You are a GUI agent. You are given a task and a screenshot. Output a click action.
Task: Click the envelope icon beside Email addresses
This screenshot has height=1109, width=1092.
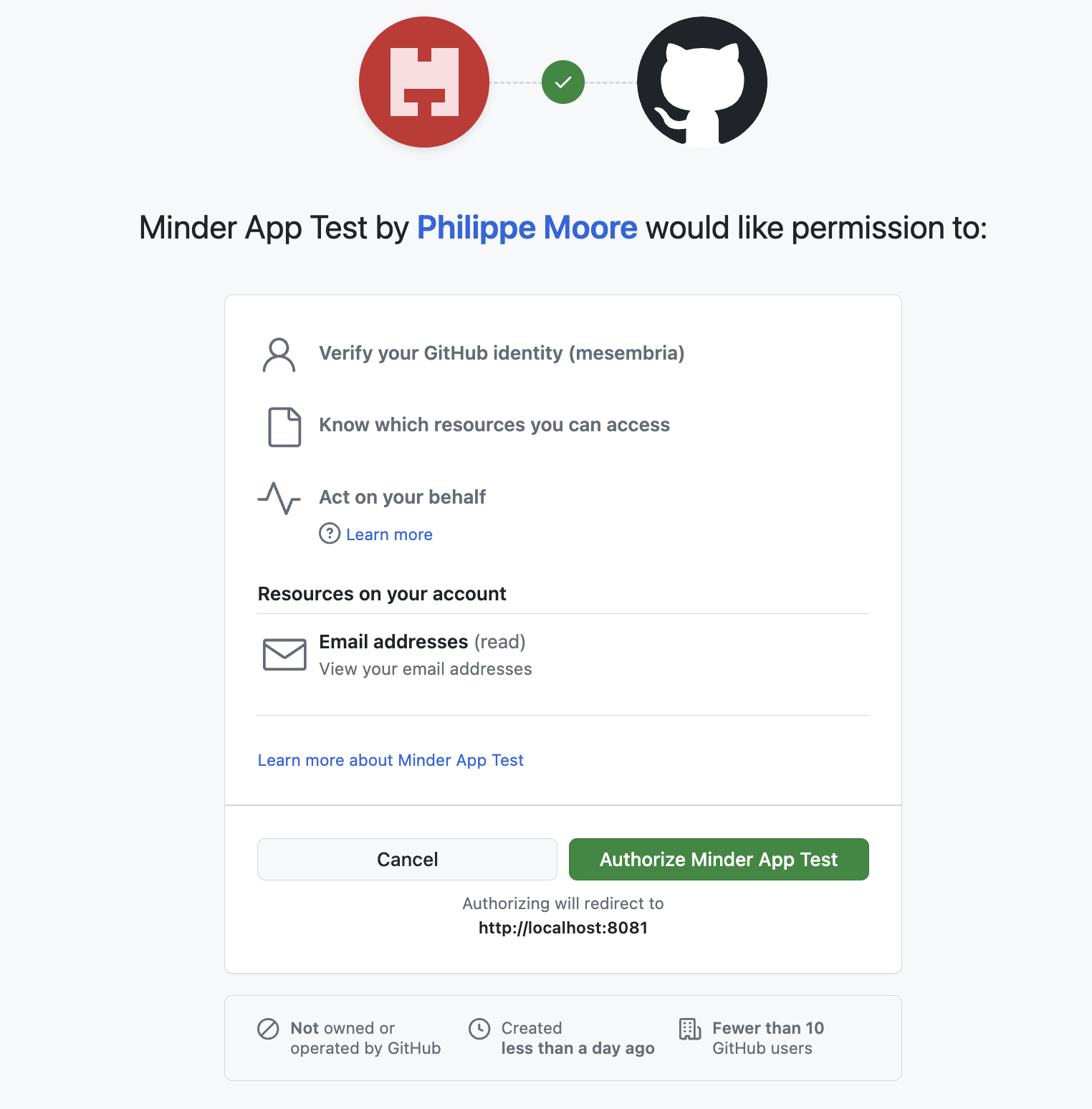pyautogui.click(x=284, y=654)
